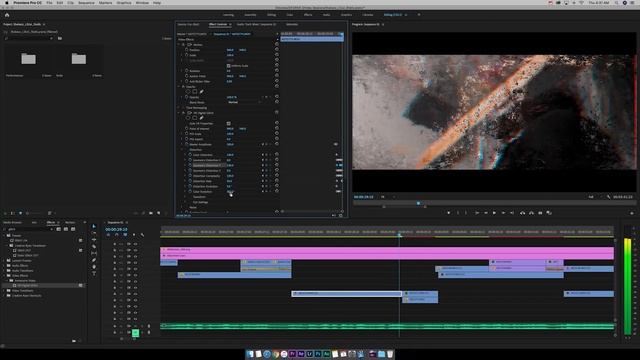Click the timeline playhead marker
The height and width of the screenshot is (360, 640).
pyautogui.click(x=400, y=235)
